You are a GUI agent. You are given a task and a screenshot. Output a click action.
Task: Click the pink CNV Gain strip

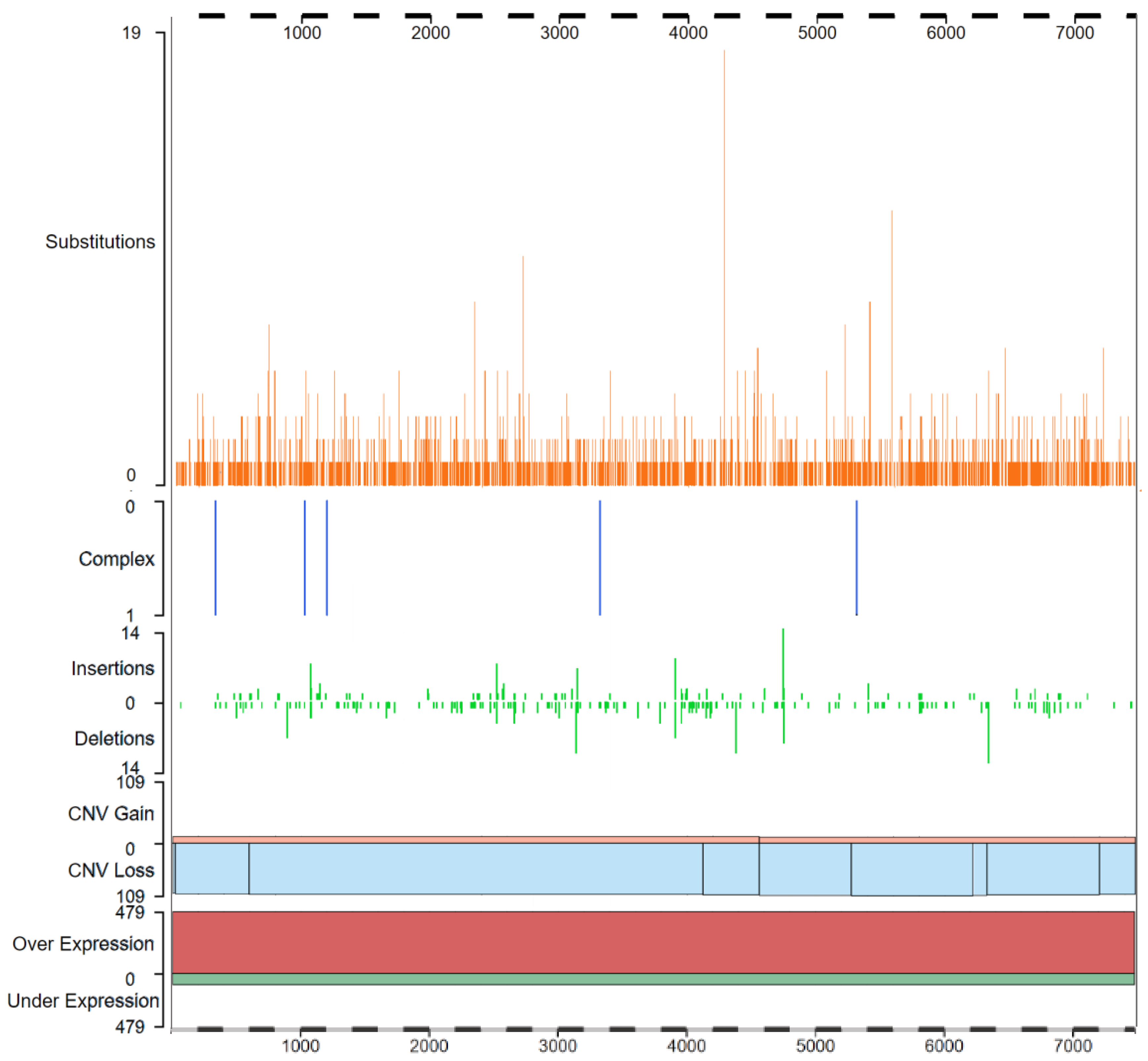459,839
